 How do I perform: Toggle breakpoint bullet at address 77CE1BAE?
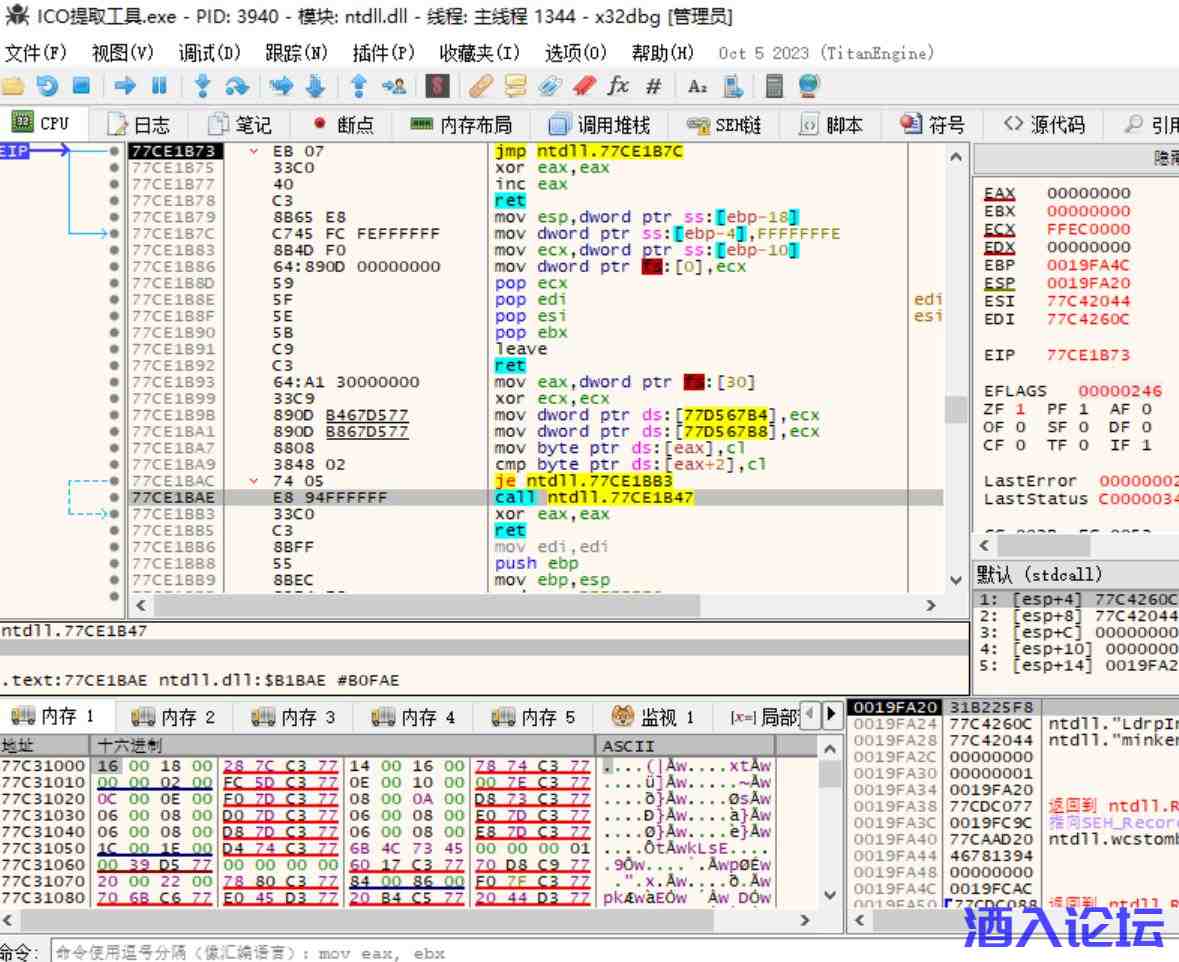pos(115,497)
